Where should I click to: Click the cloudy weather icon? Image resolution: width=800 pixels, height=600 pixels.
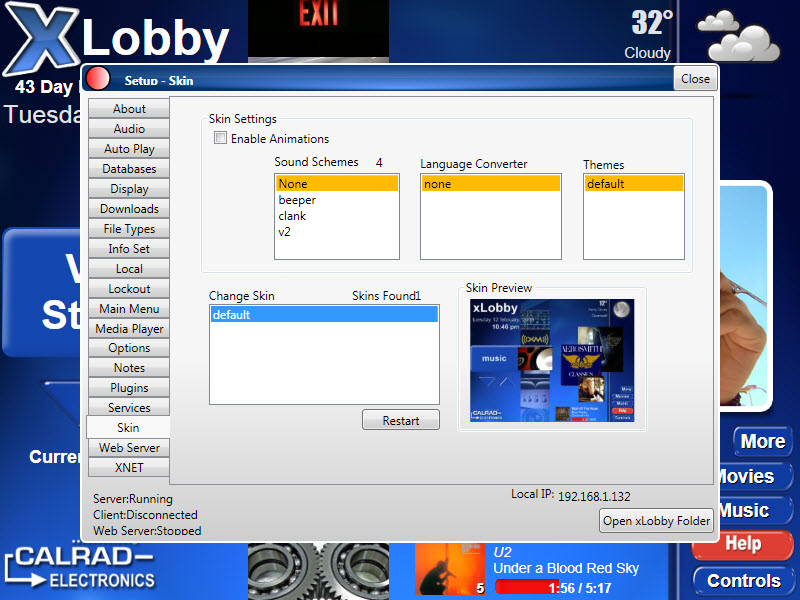tap(738, 36)
